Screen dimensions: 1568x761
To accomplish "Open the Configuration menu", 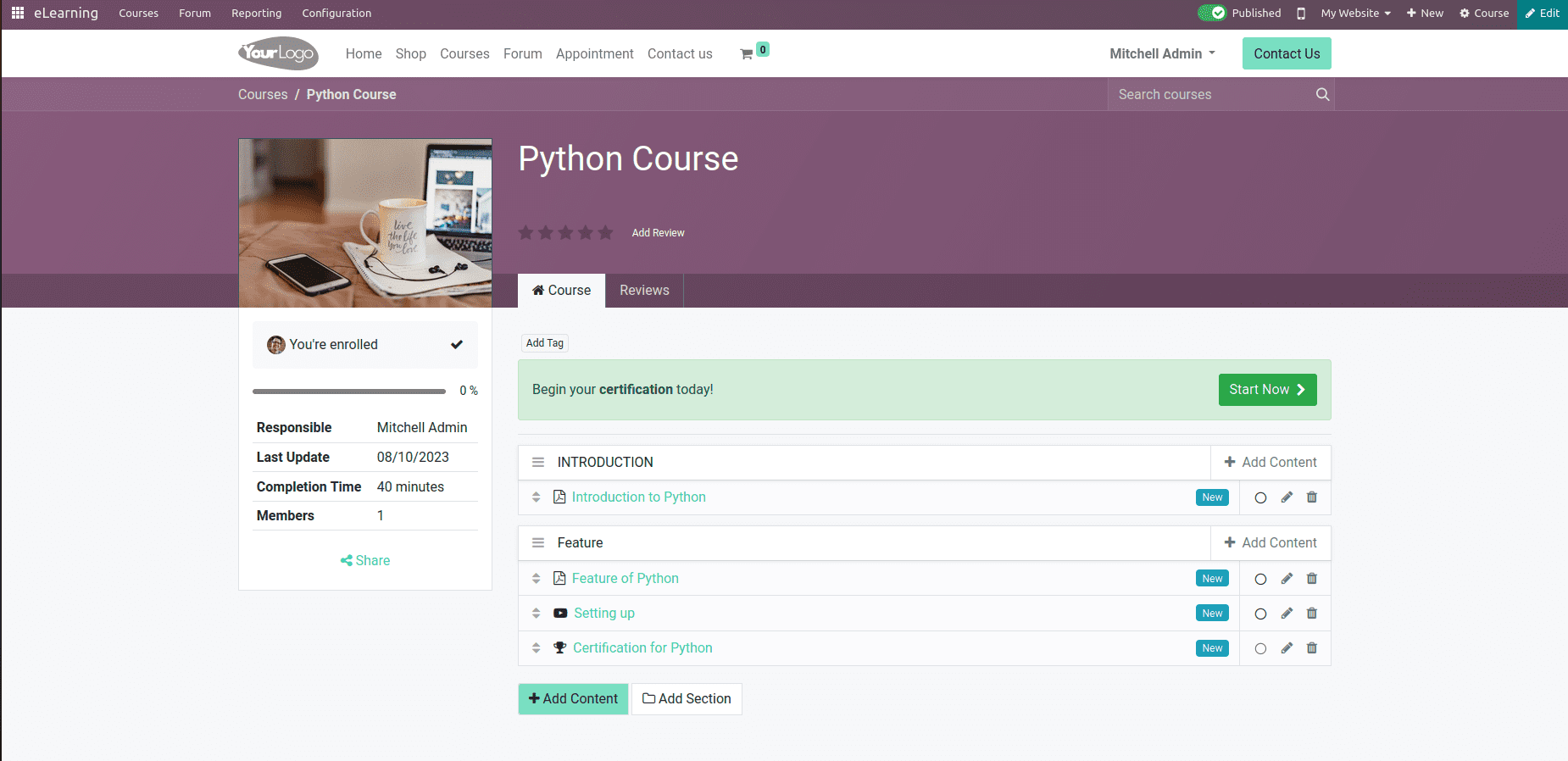I will tap(336, 14).
